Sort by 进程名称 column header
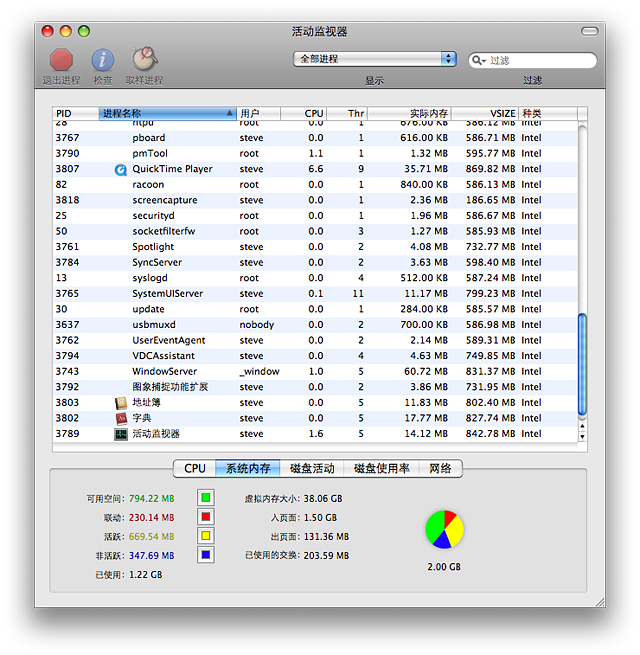Viewport: 640px width, 655px height. coord(168,113)
